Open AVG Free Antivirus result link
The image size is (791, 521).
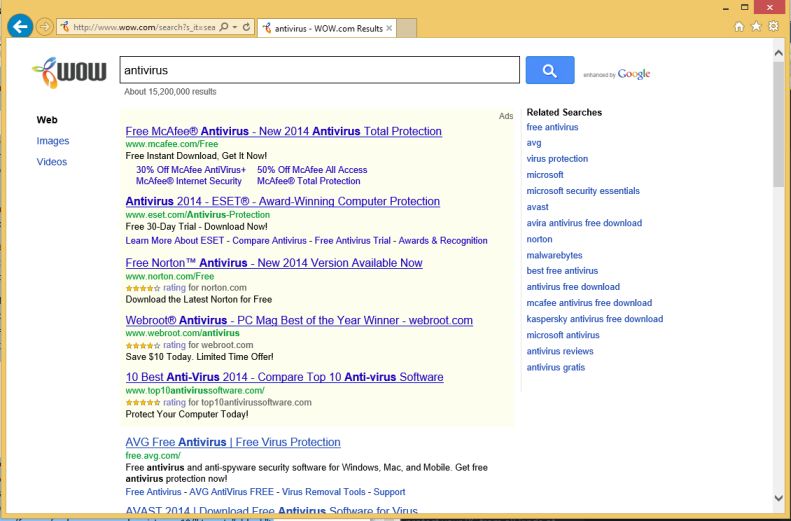click(233, 442)
